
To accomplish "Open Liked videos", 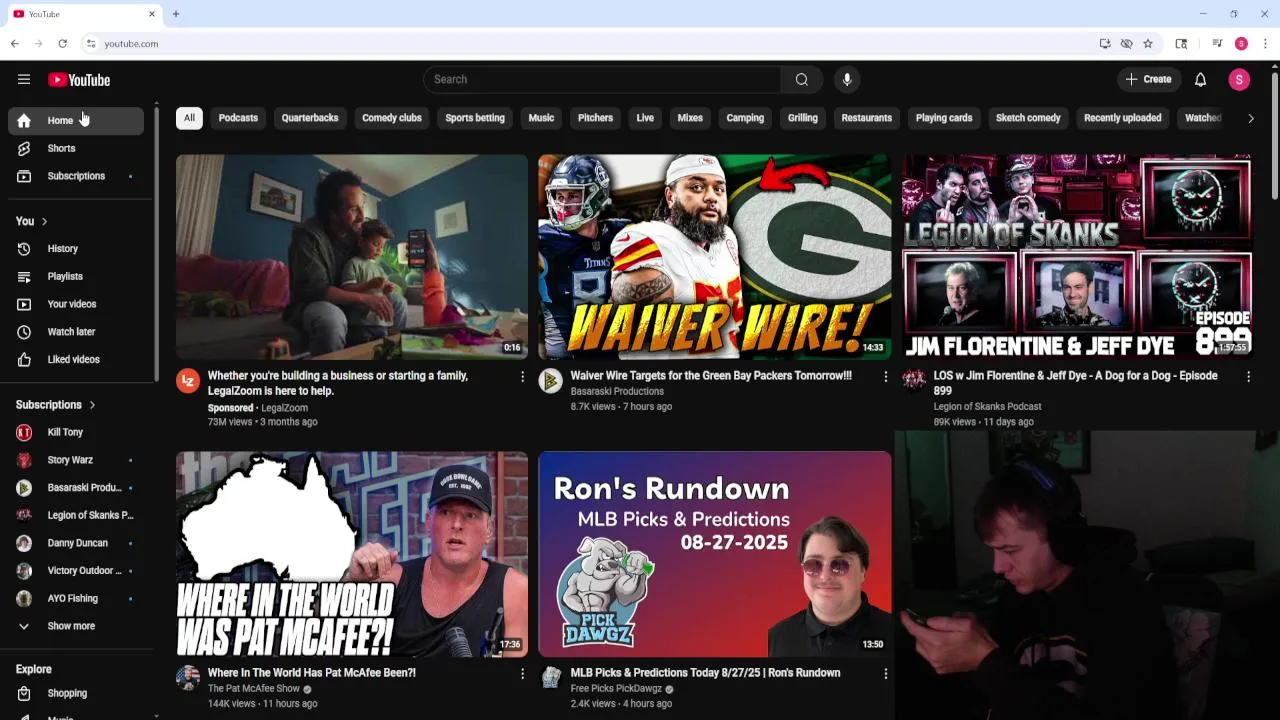I will (76, 359).
